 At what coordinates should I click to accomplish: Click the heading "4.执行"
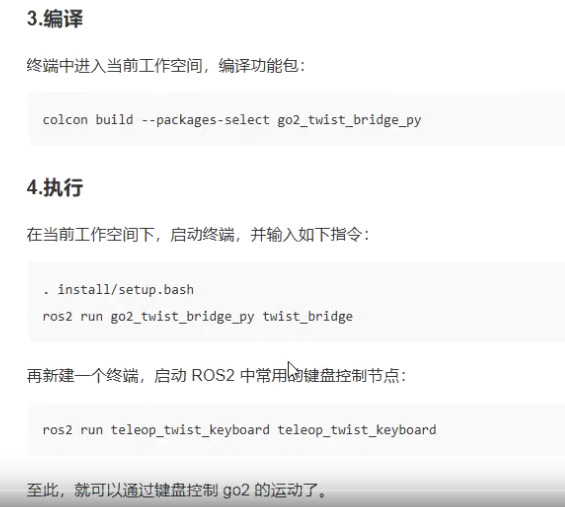click(x=55, y=188)
